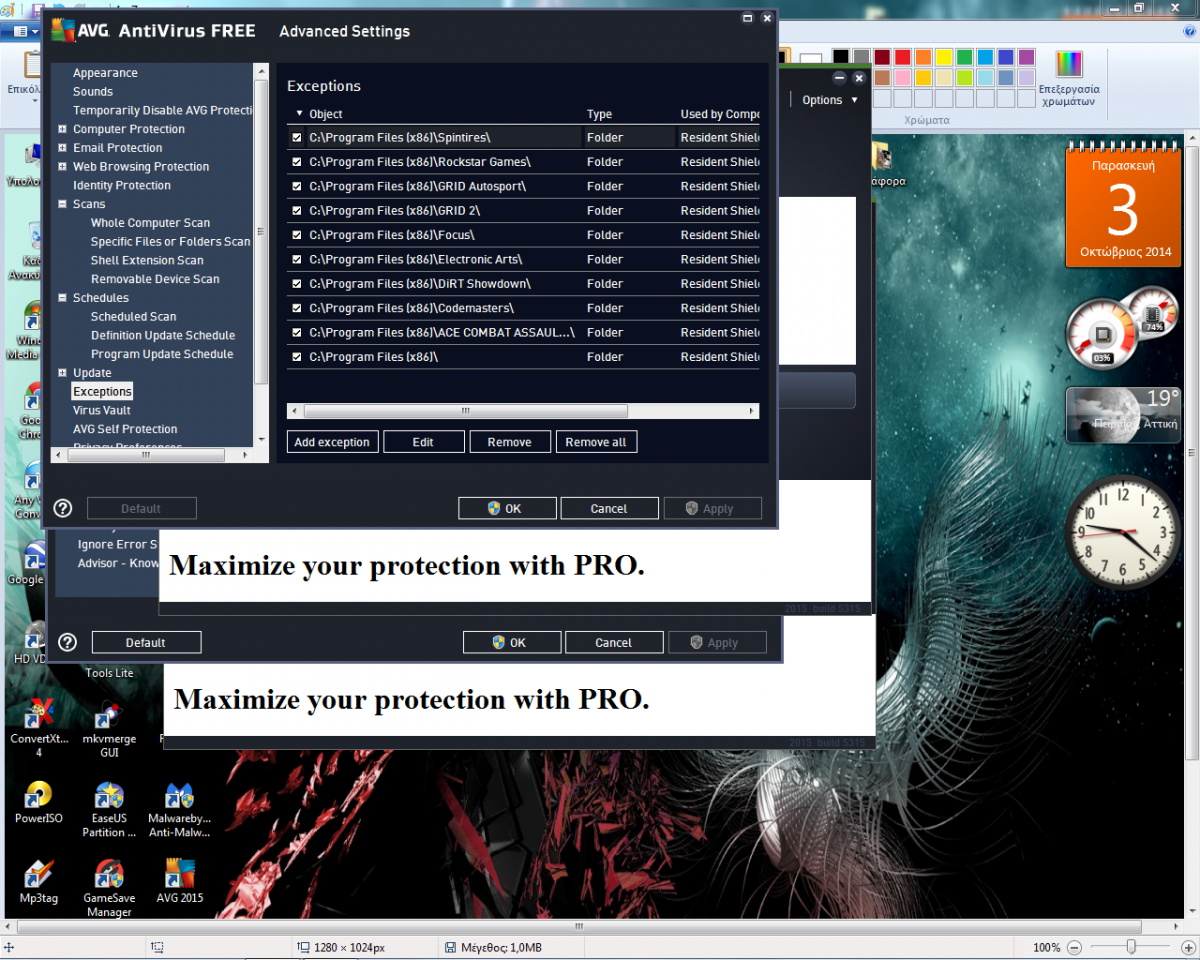The height and width of the screenshot is (960, 1200).
Task: Expand the Web Browsing Protection node
Action: [x=62, y=167]
